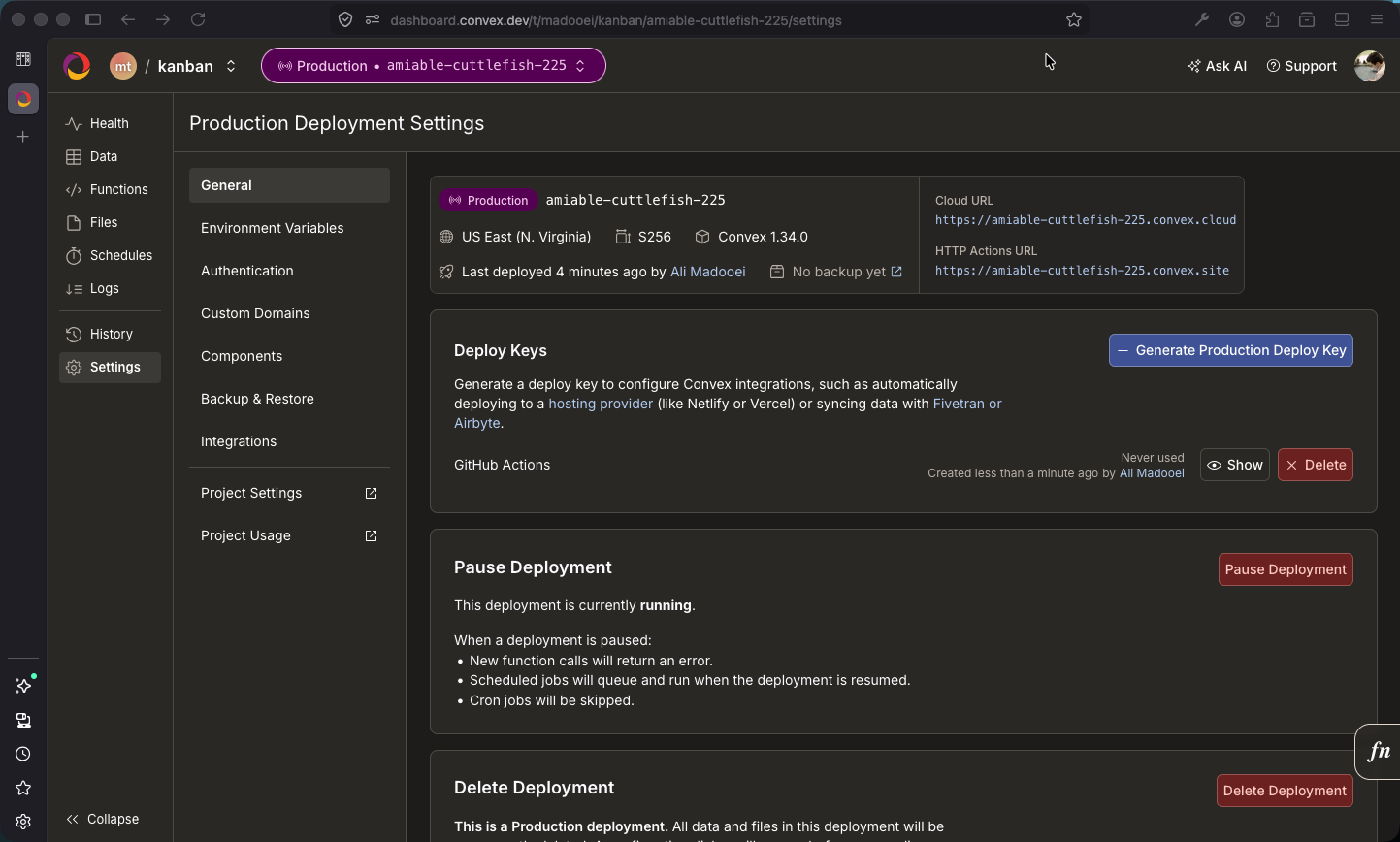Open Schedules in the sidebar
The image size is (1400, 842).
tap(110, 255)
